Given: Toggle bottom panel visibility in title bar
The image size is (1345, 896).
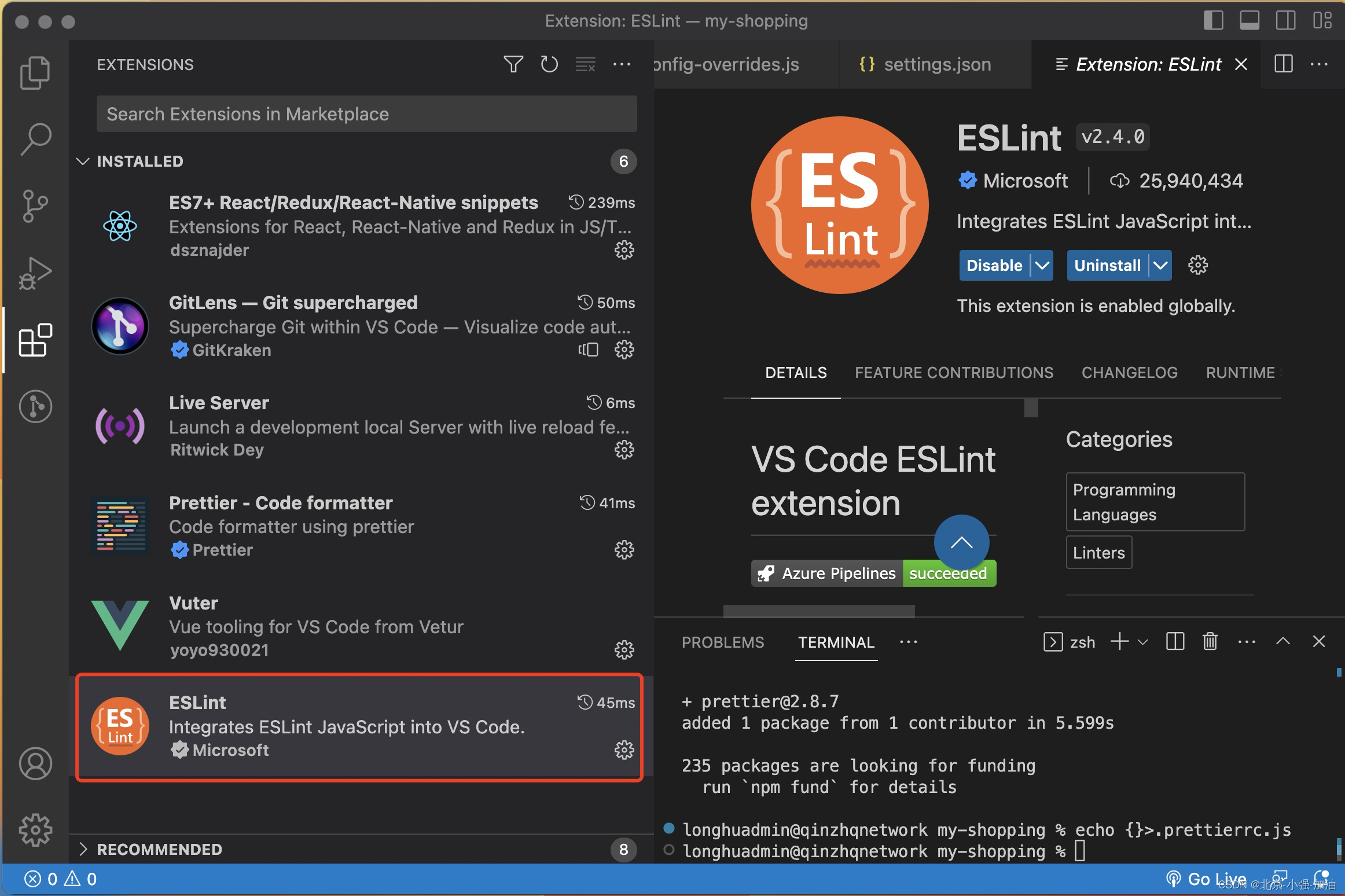Looking at the screenshot, I should [1250, 21].
